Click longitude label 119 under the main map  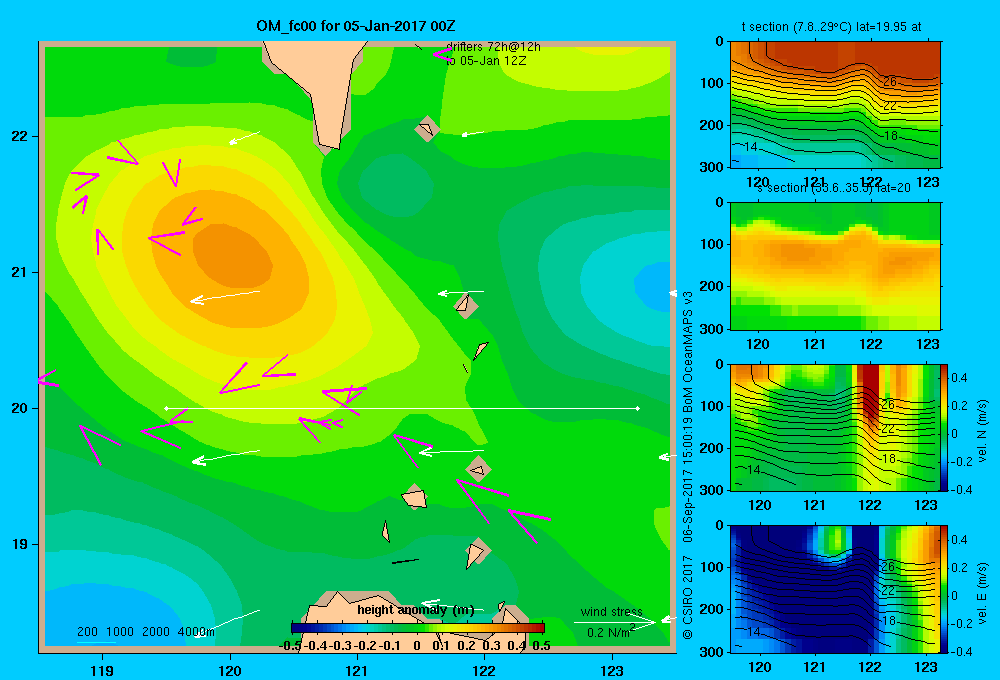click(102, 670)
